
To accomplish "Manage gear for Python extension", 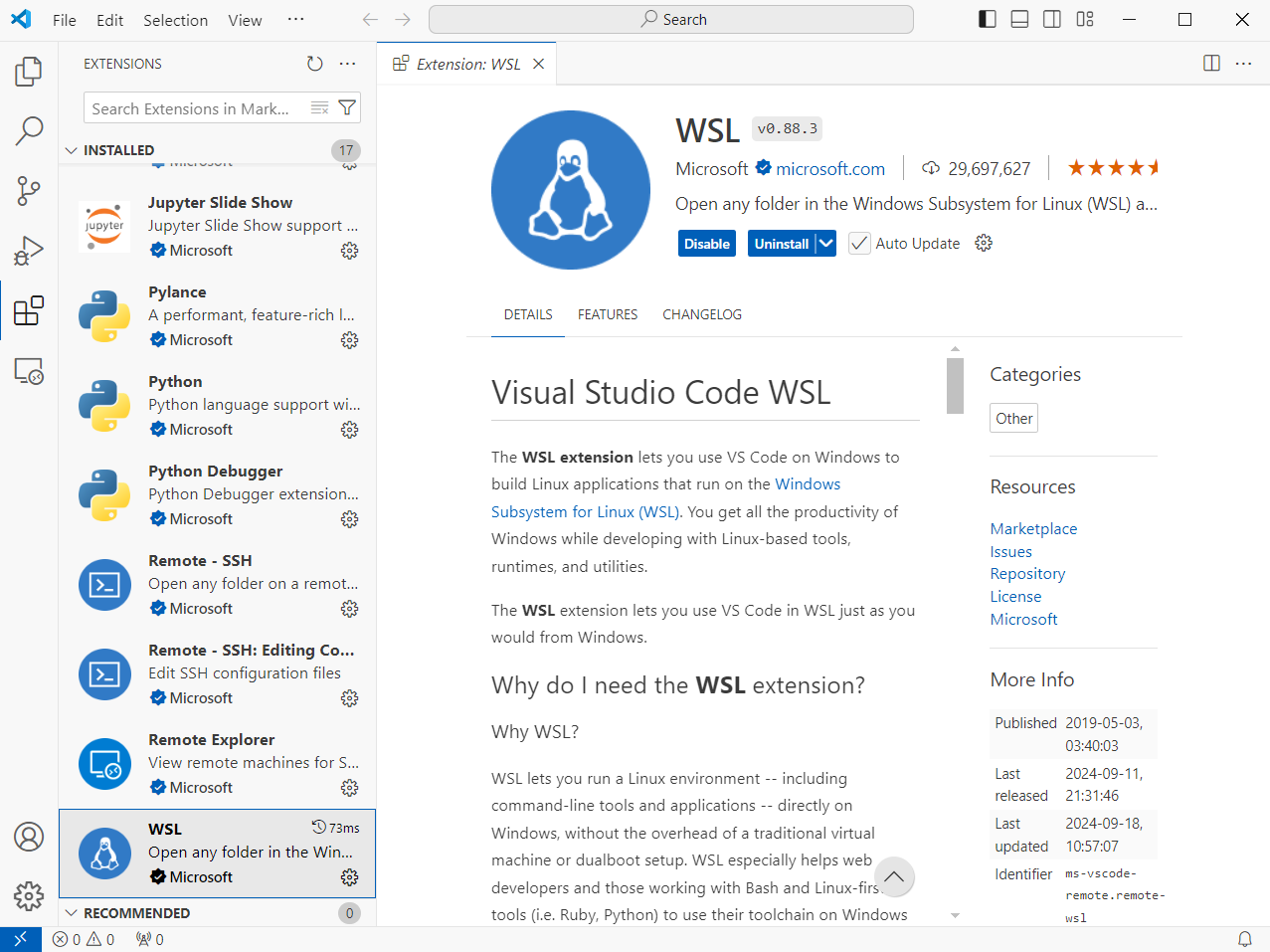I will (349, 430).
